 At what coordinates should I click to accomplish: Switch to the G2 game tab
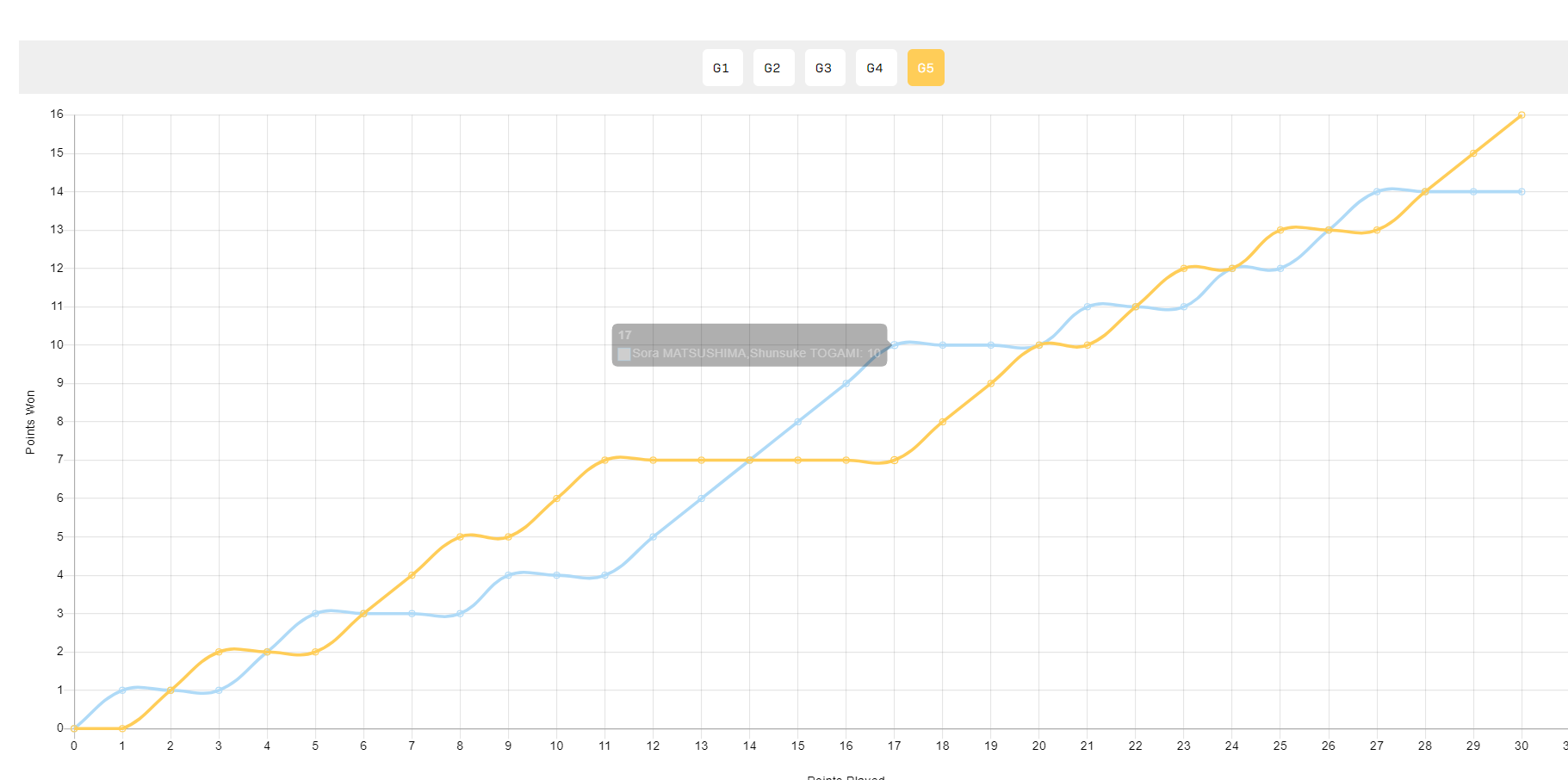tap(773, 68)
